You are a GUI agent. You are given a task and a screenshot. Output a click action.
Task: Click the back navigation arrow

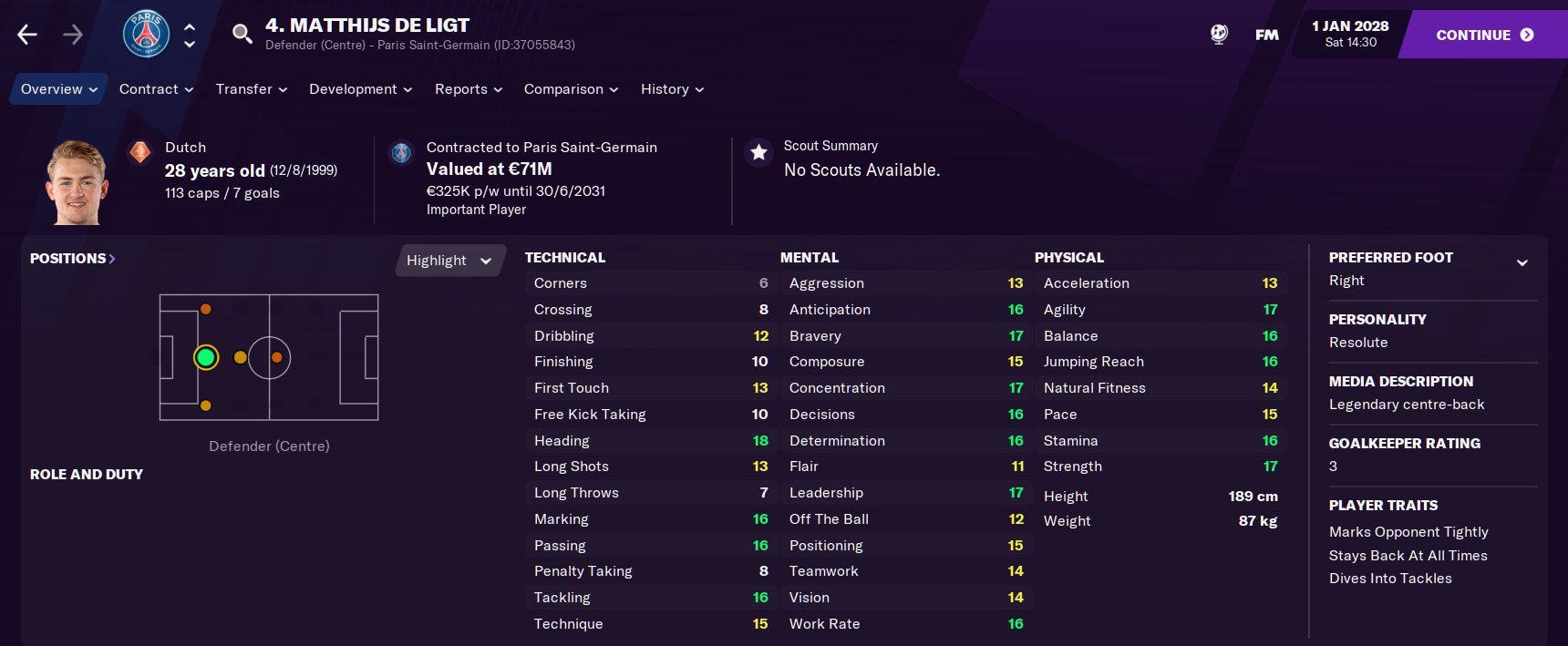pyautogui.click(x=27, y=35)
